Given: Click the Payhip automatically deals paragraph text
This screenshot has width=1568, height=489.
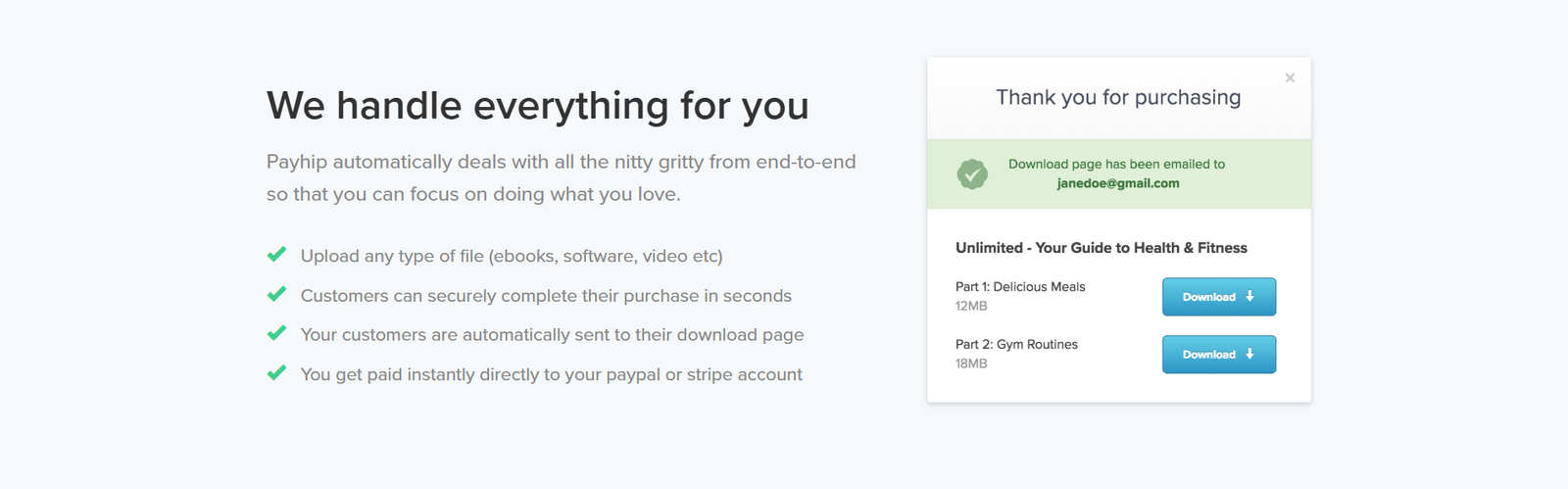Looking at the screenshot, I should 561,177.
